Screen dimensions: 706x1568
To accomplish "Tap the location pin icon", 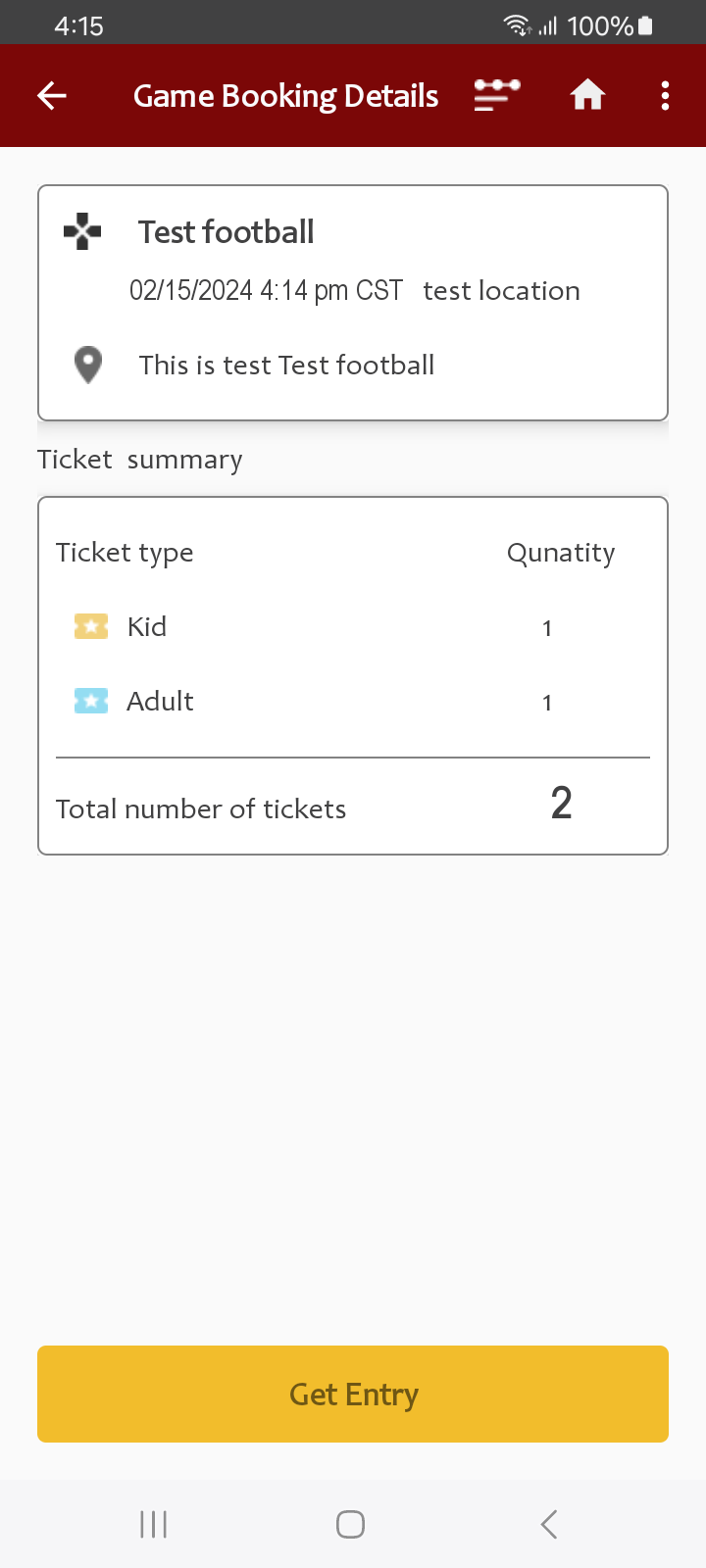I will tap(88, 365).
